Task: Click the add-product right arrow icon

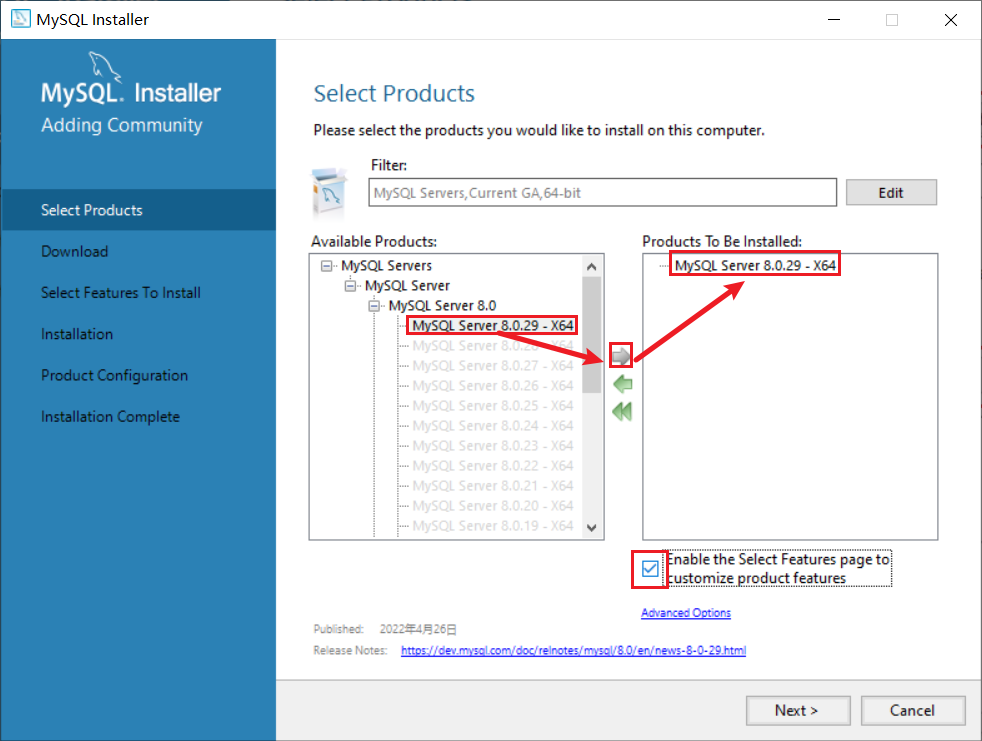Action: coord(621,356)
